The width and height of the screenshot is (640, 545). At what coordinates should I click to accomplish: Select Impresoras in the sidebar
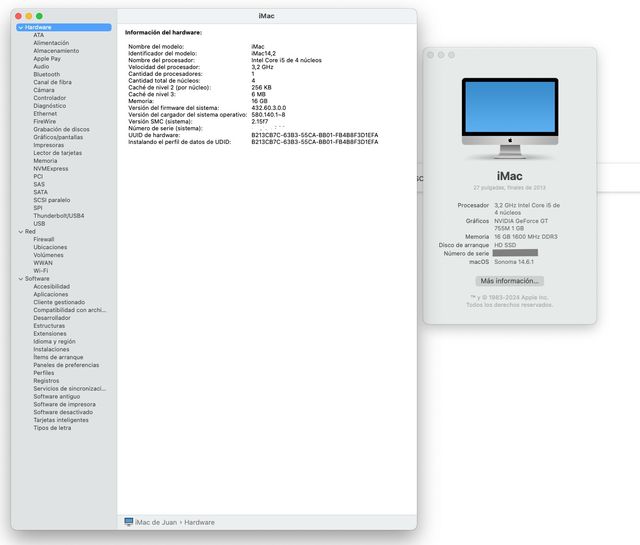point(49,145)
